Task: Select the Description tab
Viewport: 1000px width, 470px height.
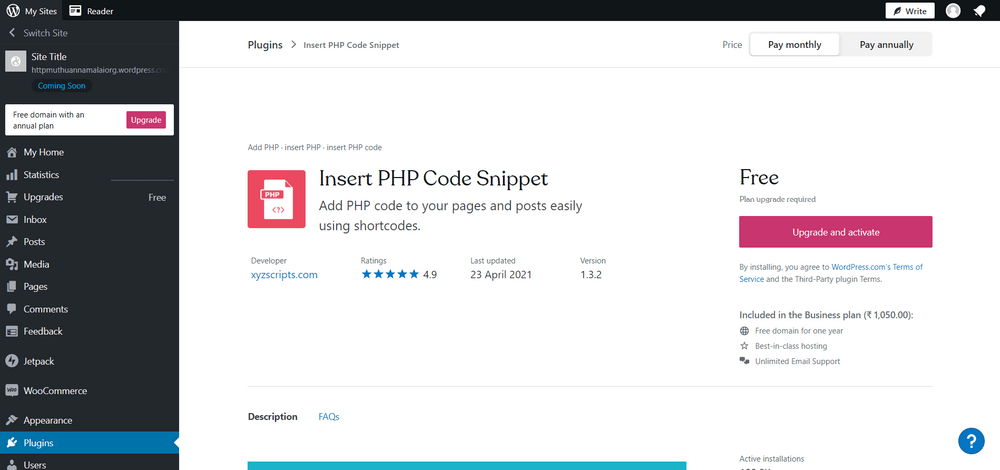Action: [272, 417]
